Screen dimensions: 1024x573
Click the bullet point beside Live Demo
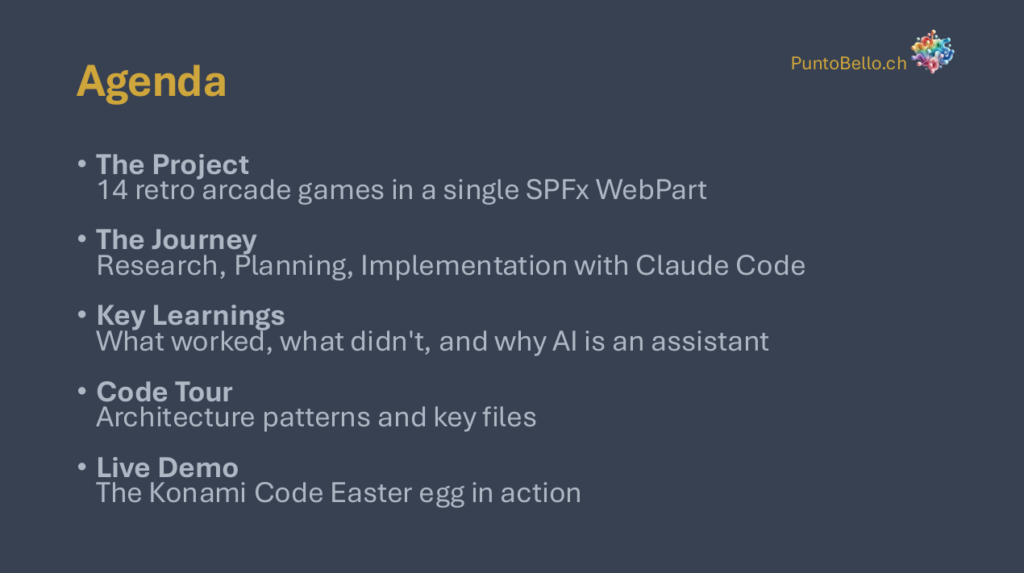point(81,467)
